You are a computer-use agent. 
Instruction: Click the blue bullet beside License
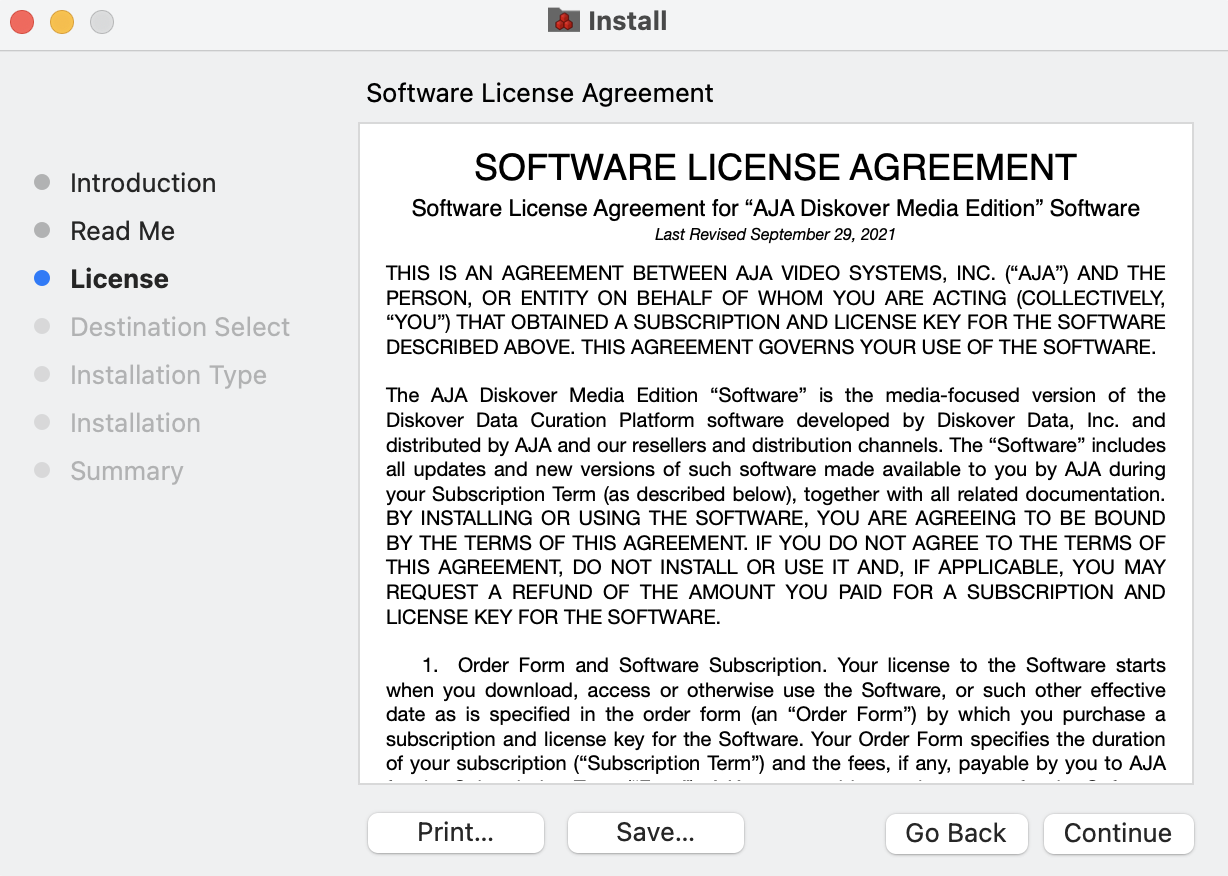42,279
